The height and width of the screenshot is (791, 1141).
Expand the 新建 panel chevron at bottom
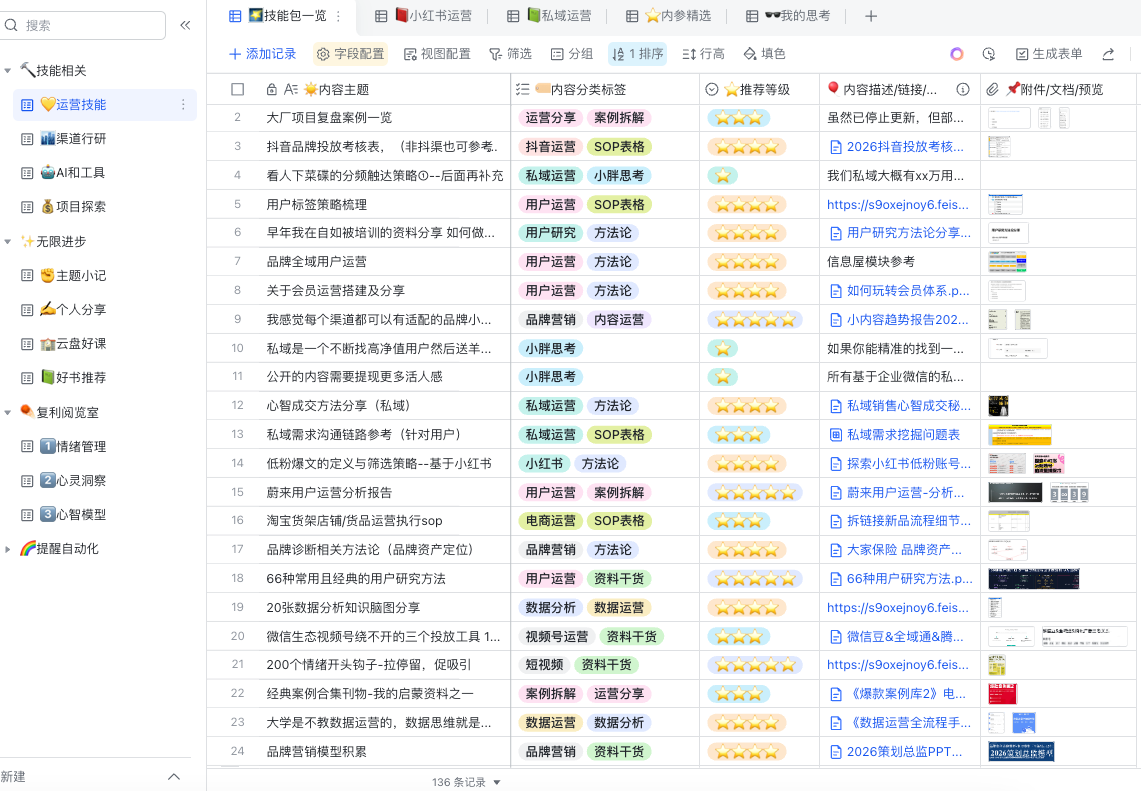[x=173, y=777]
